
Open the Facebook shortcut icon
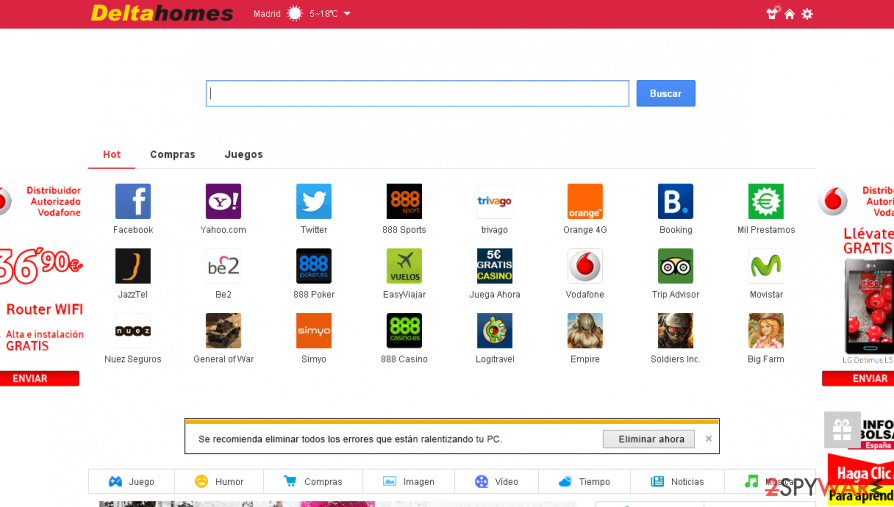click(133, 201)
